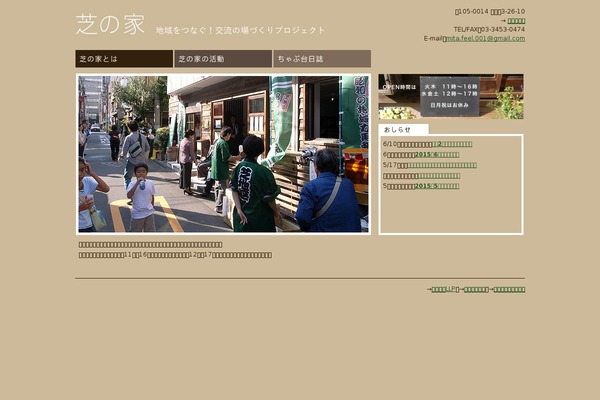600x400 pixels.
Task: Open the 6/10 news item link
Action: point(452,144)
